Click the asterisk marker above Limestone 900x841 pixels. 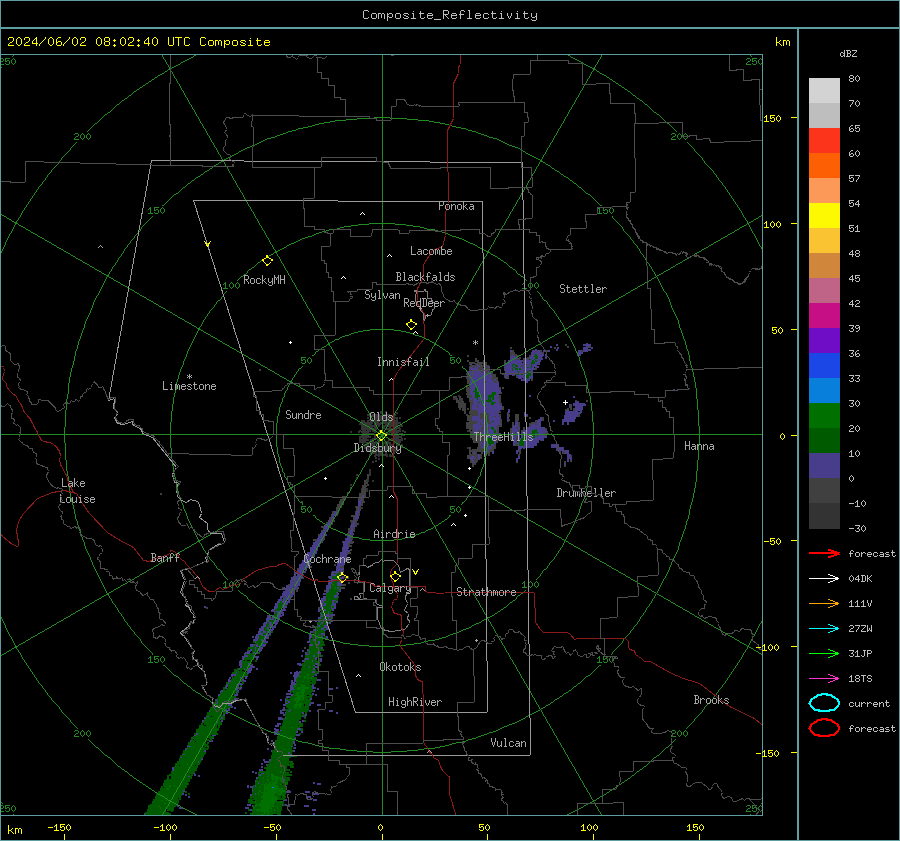coord(189,377)
